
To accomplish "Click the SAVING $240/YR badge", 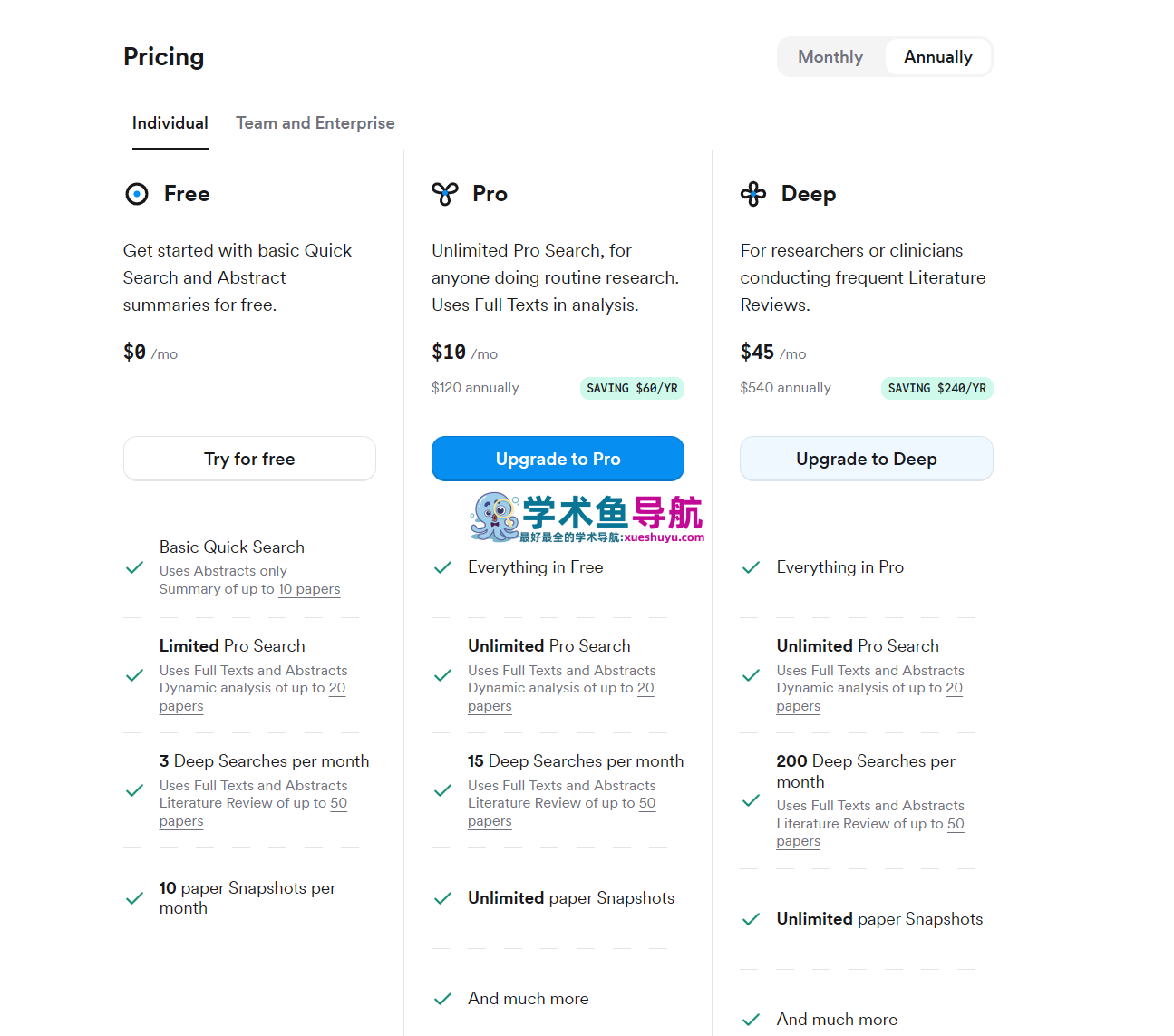I will (936, 389).
